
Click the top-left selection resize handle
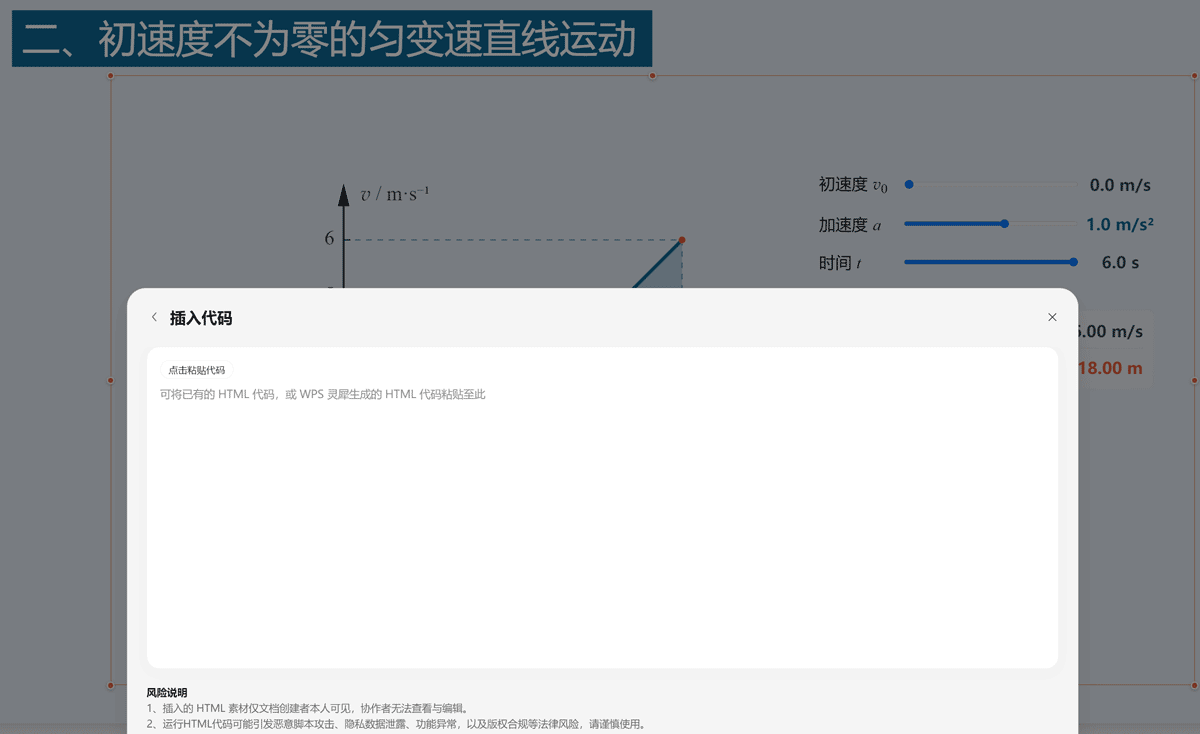[x=111, y=76]
